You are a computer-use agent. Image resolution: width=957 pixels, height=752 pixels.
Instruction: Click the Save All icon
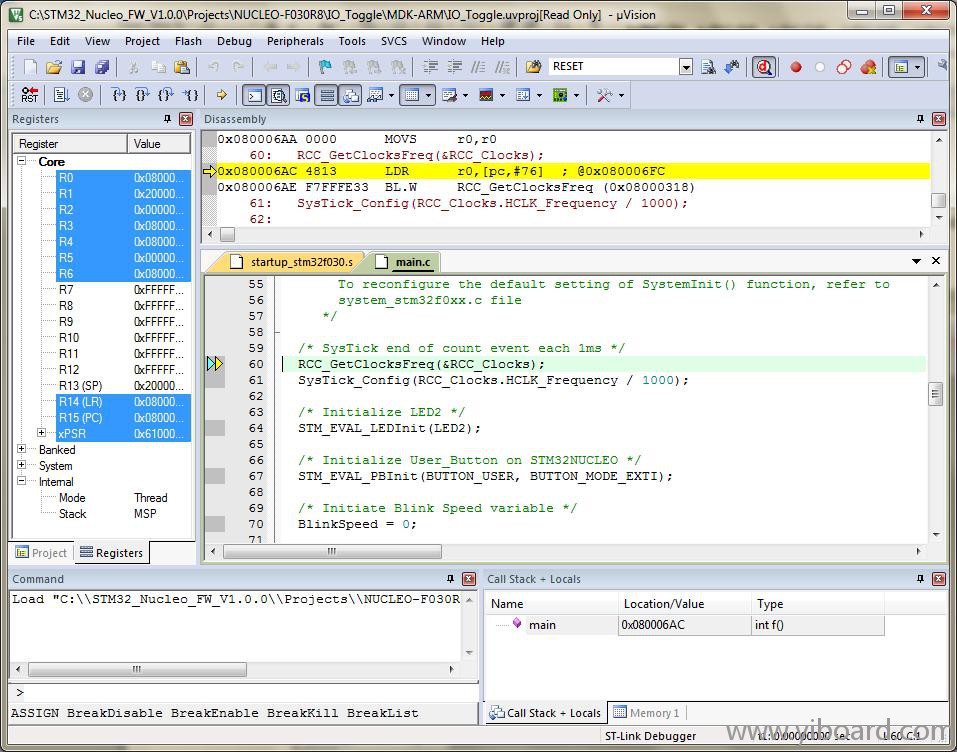click(102, 67)
